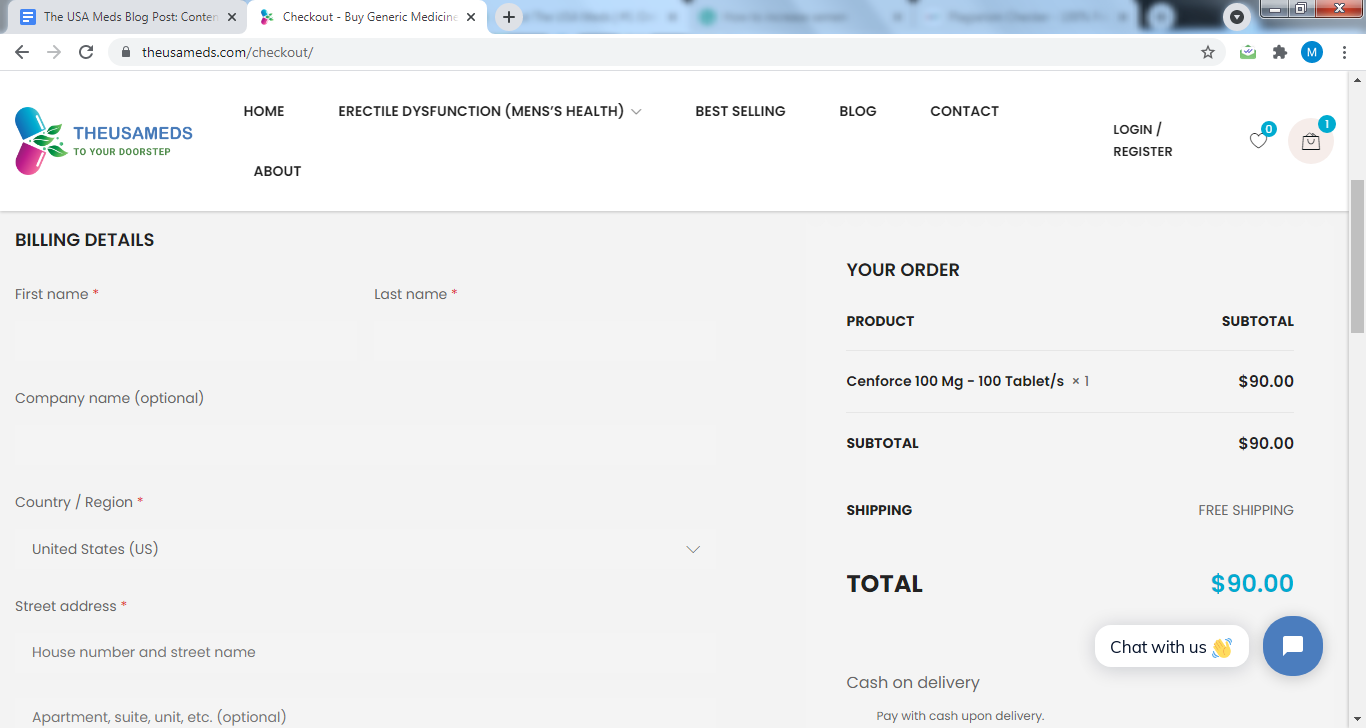The height and width of the screenshot is (728, 1366).
Task: Open the green extension icon in toolbar
Action: (1248, 52)
